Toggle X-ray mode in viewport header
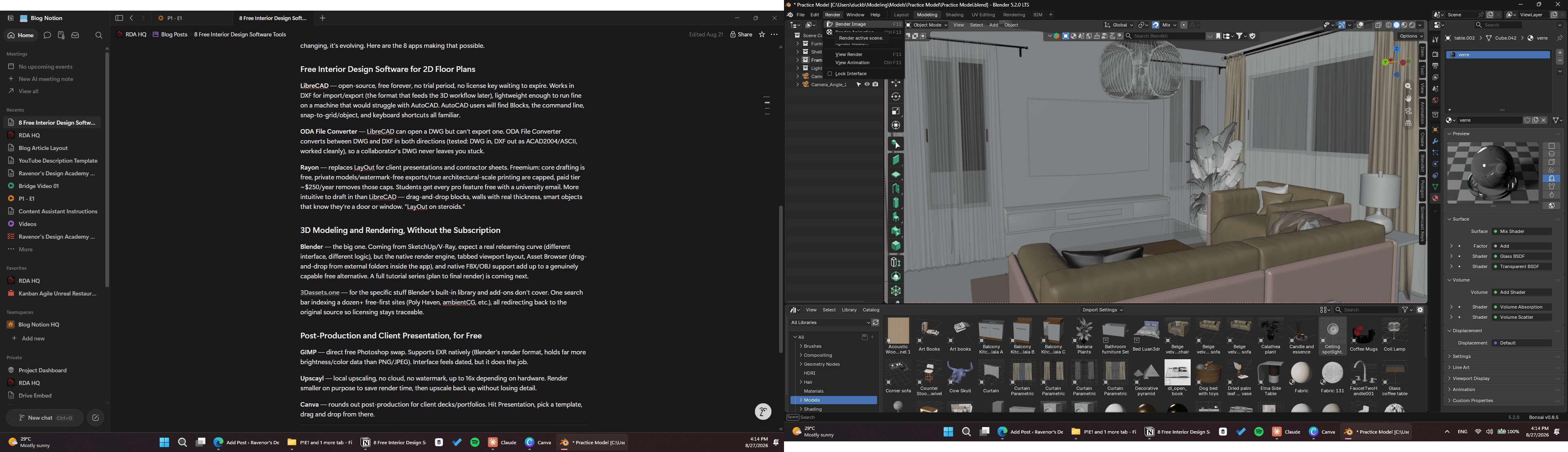This screenshot has height=452, width=1568. (1379, 26)
